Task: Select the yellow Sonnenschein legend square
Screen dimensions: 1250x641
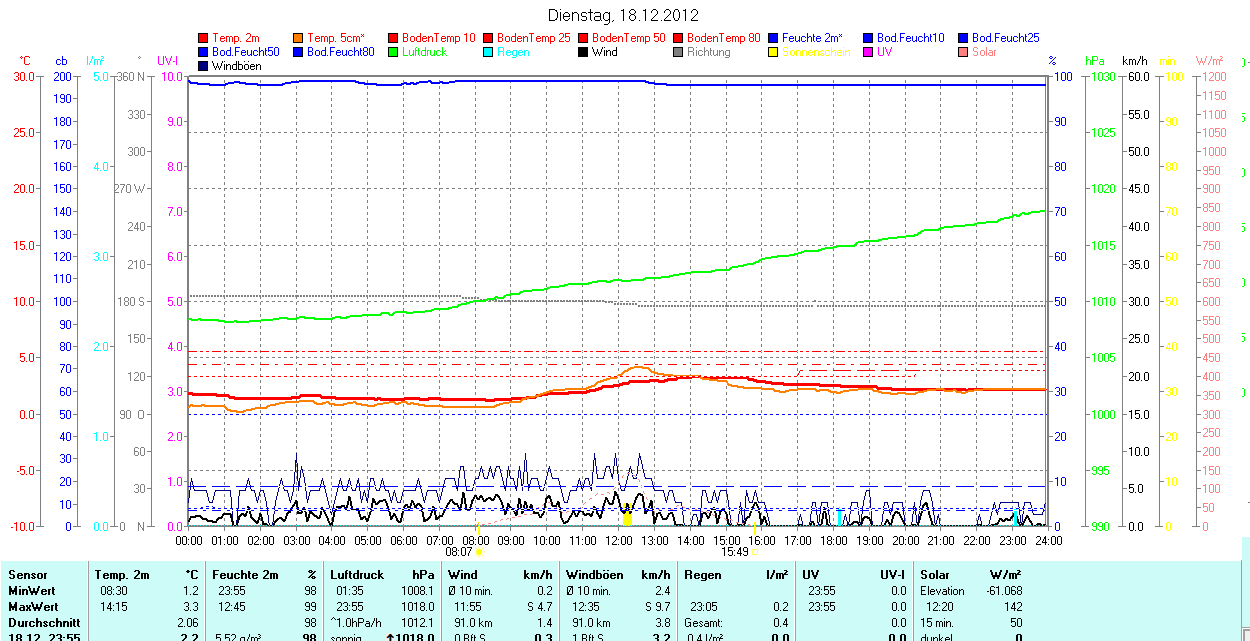Action: (774, 52)
